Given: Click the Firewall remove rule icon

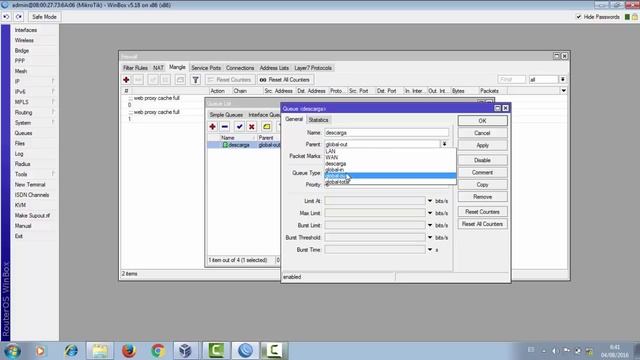Looking at the screenshot, I should (138, 80).
